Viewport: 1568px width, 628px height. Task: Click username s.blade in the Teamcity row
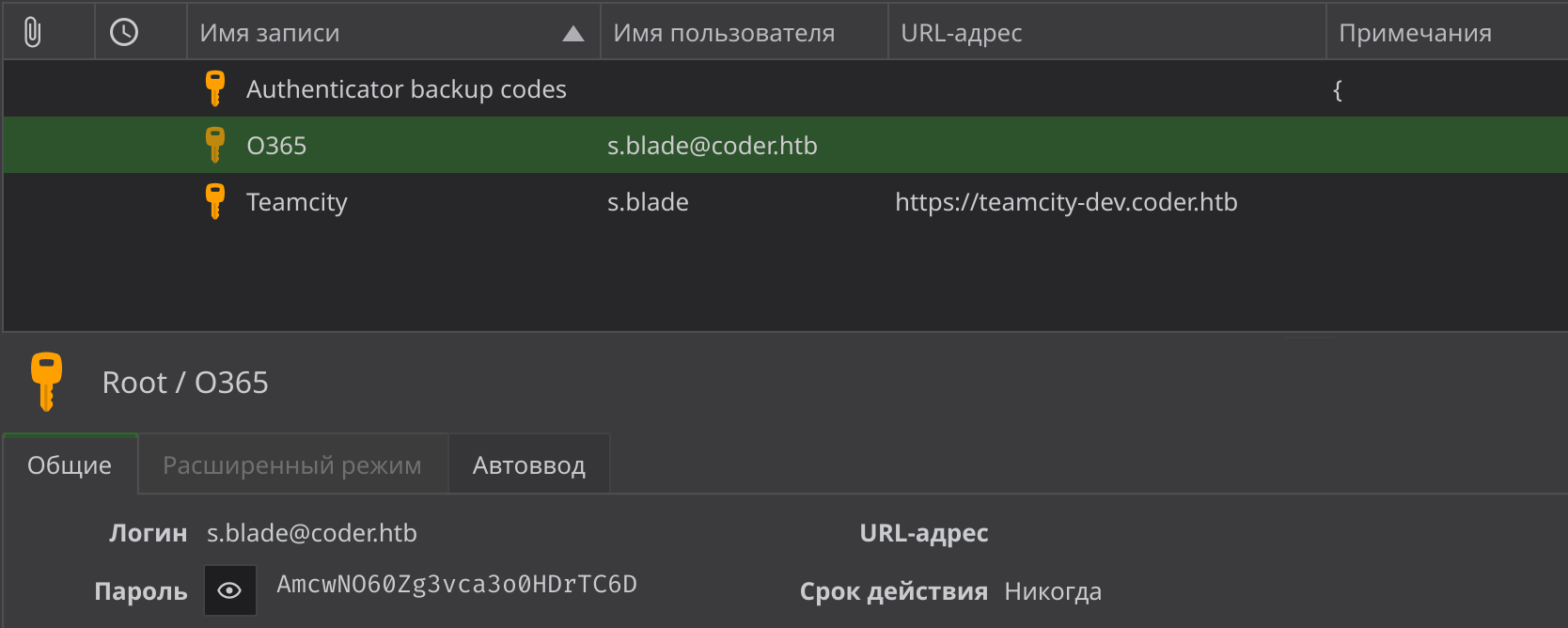(648, 202)
